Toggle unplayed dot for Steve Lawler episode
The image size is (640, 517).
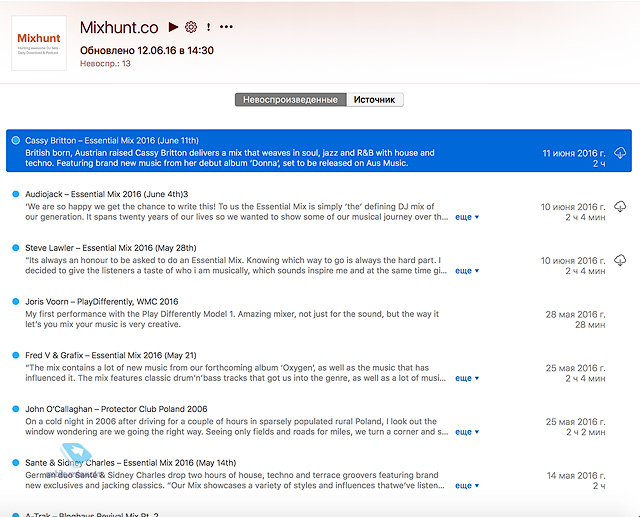pyautogui.click(x=16, y=248)
